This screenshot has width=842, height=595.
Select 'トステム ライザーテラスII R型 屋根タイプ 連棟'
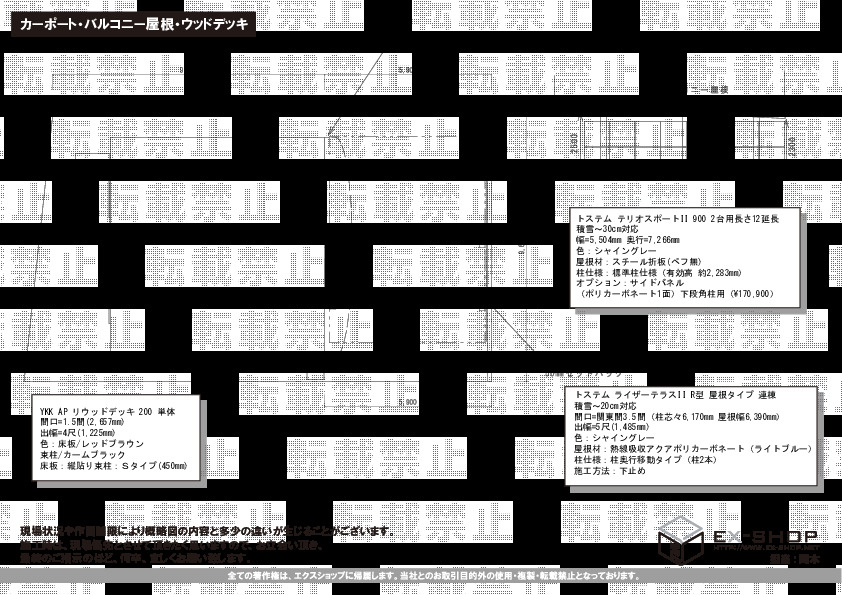(x=675, y=395)
